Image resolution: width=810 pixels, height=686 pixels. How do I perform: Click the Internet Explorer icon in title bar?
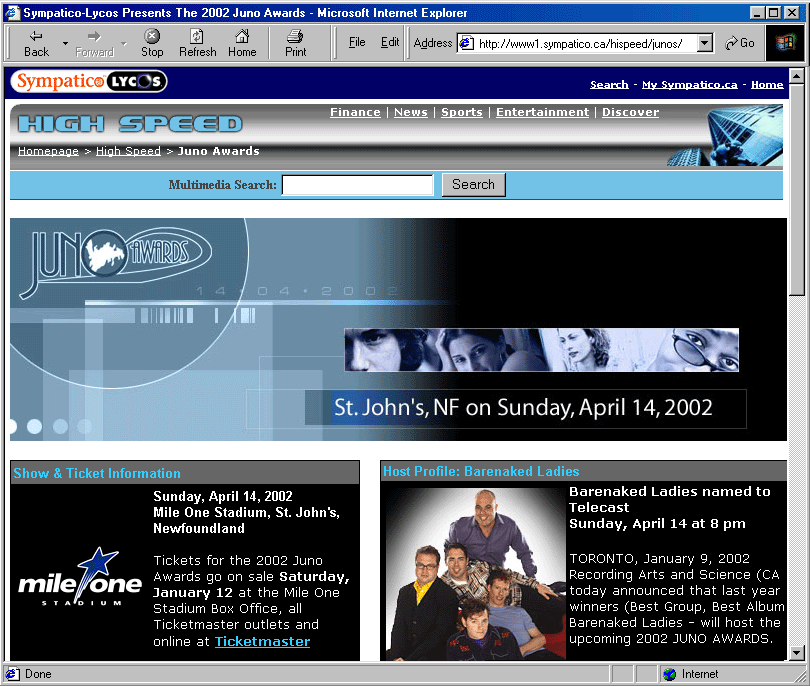point(12,12)
